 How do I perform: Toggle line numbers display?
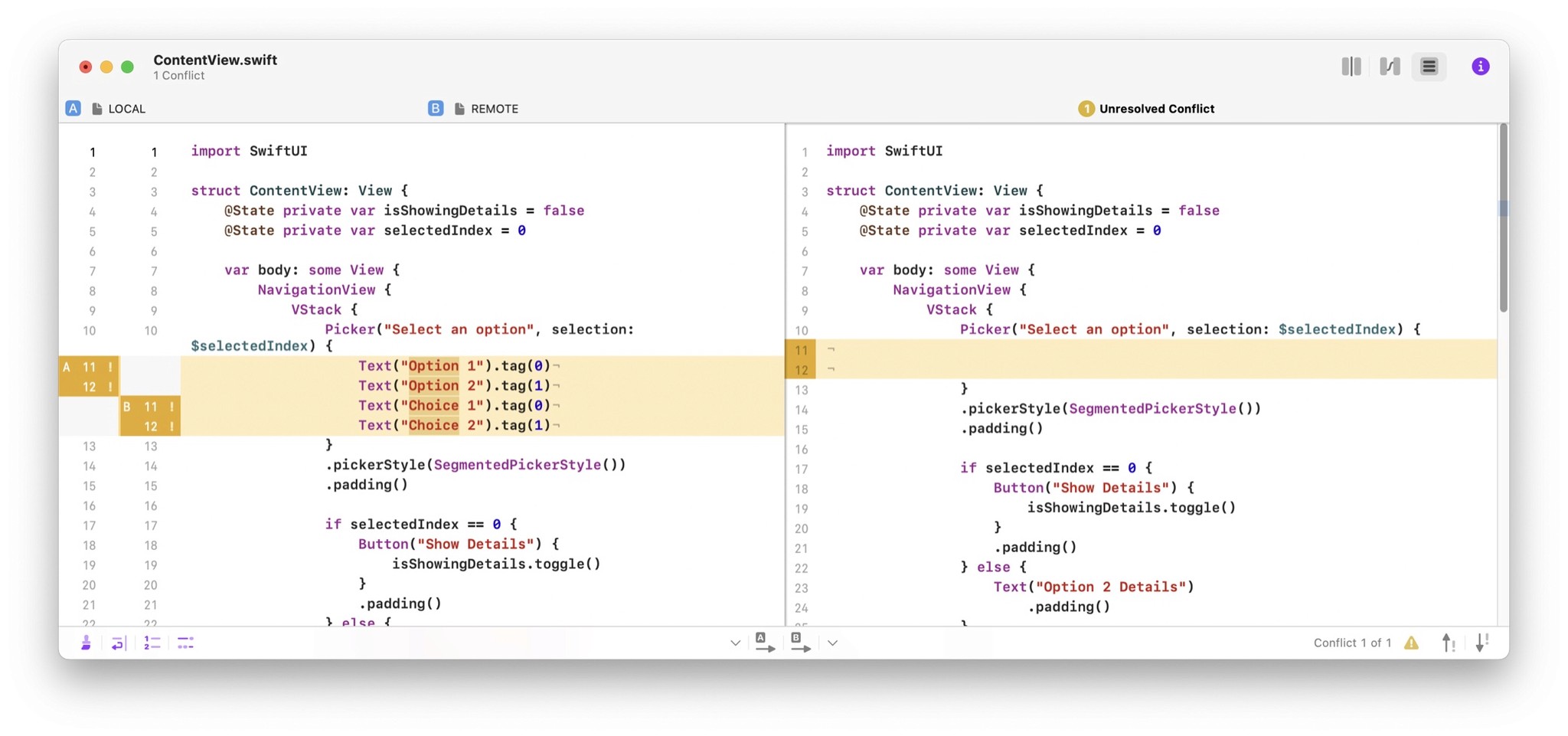point(152,643)
